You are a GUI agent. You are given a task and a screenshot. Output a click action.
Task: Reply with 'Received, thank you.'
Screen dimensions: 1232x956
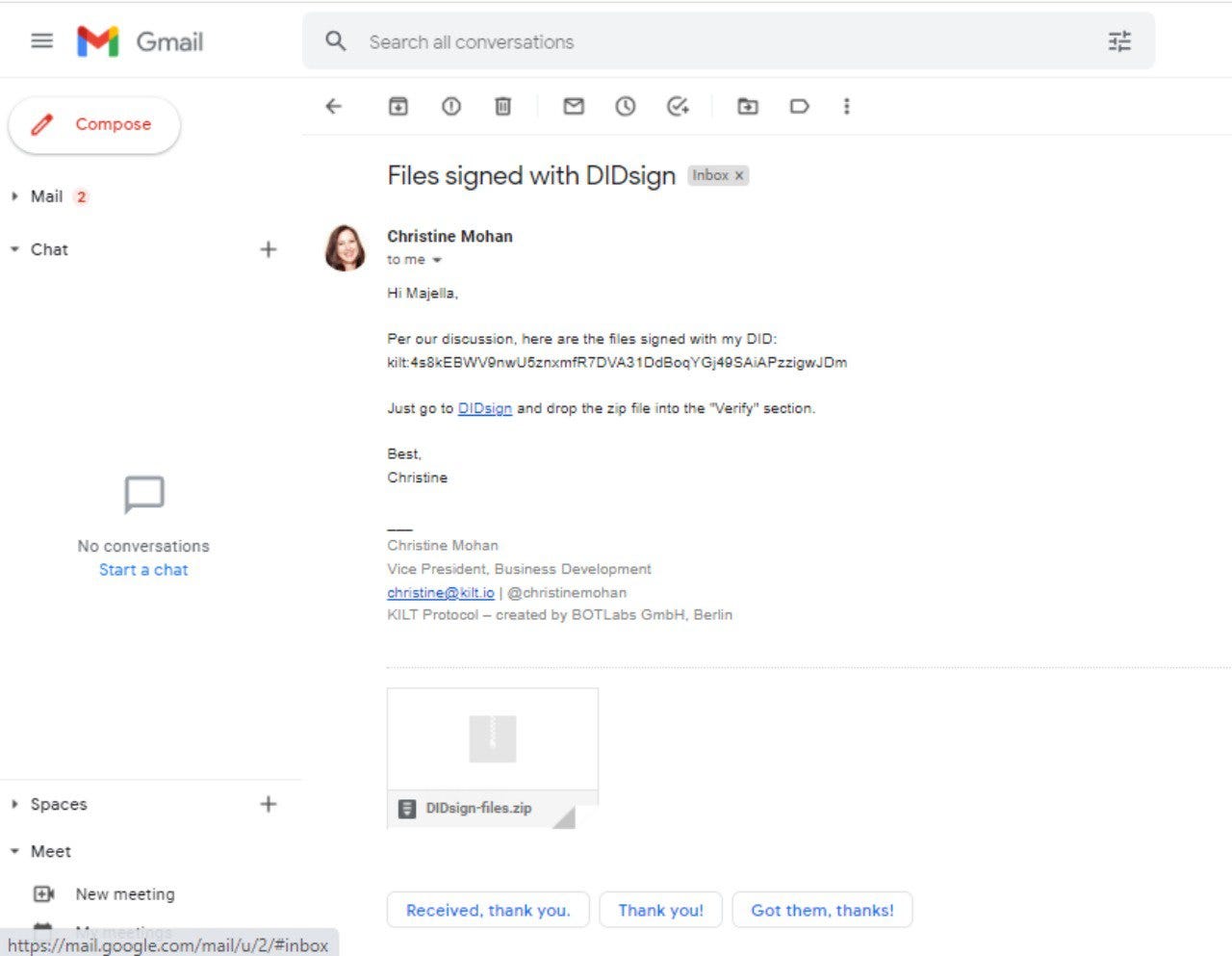[x=488, y=910]
